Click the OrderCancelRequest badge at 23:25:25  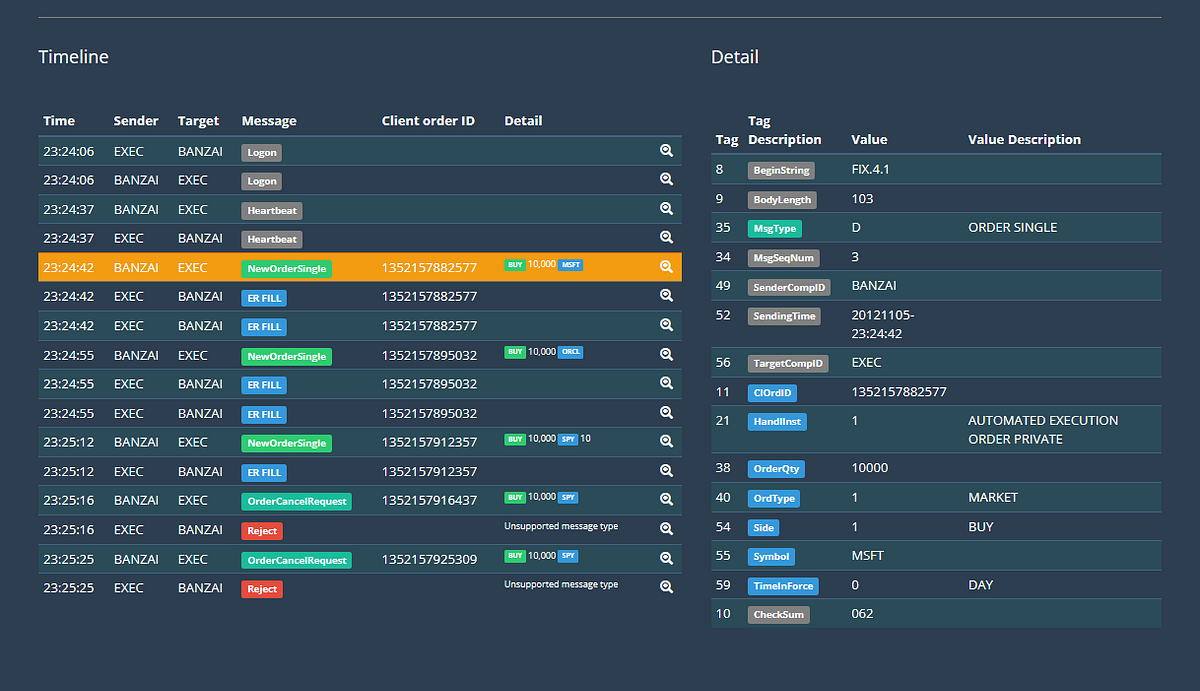294,559
